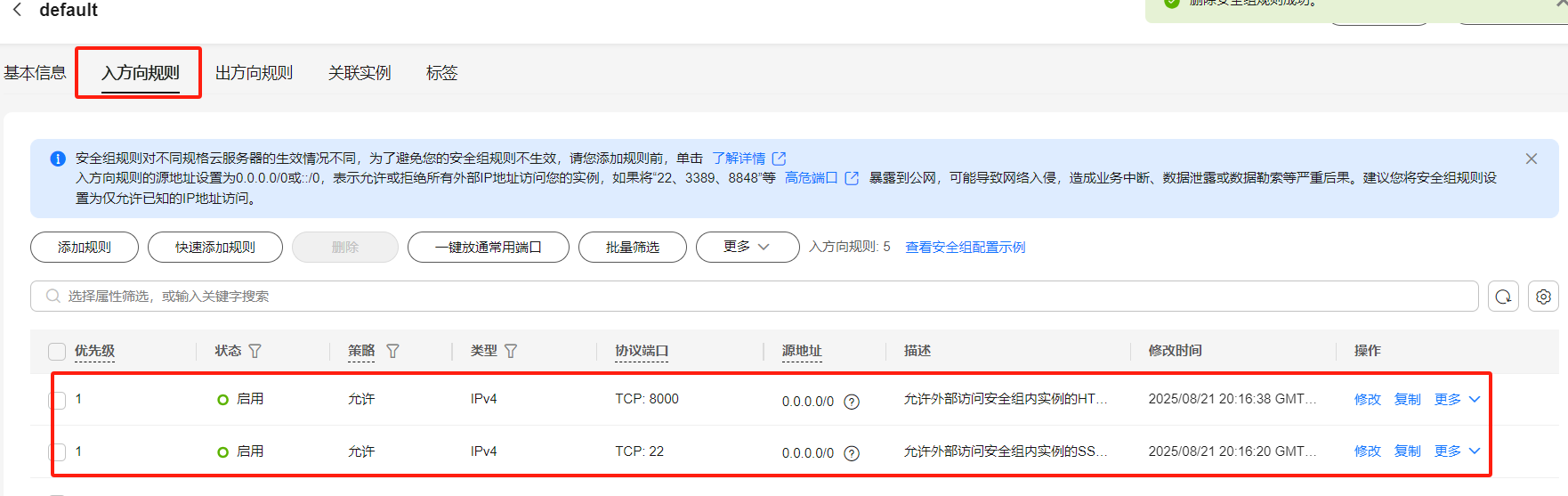
Task: Select the checkbox for TCP: 8000 rule
Action: (x=57, y=401)
